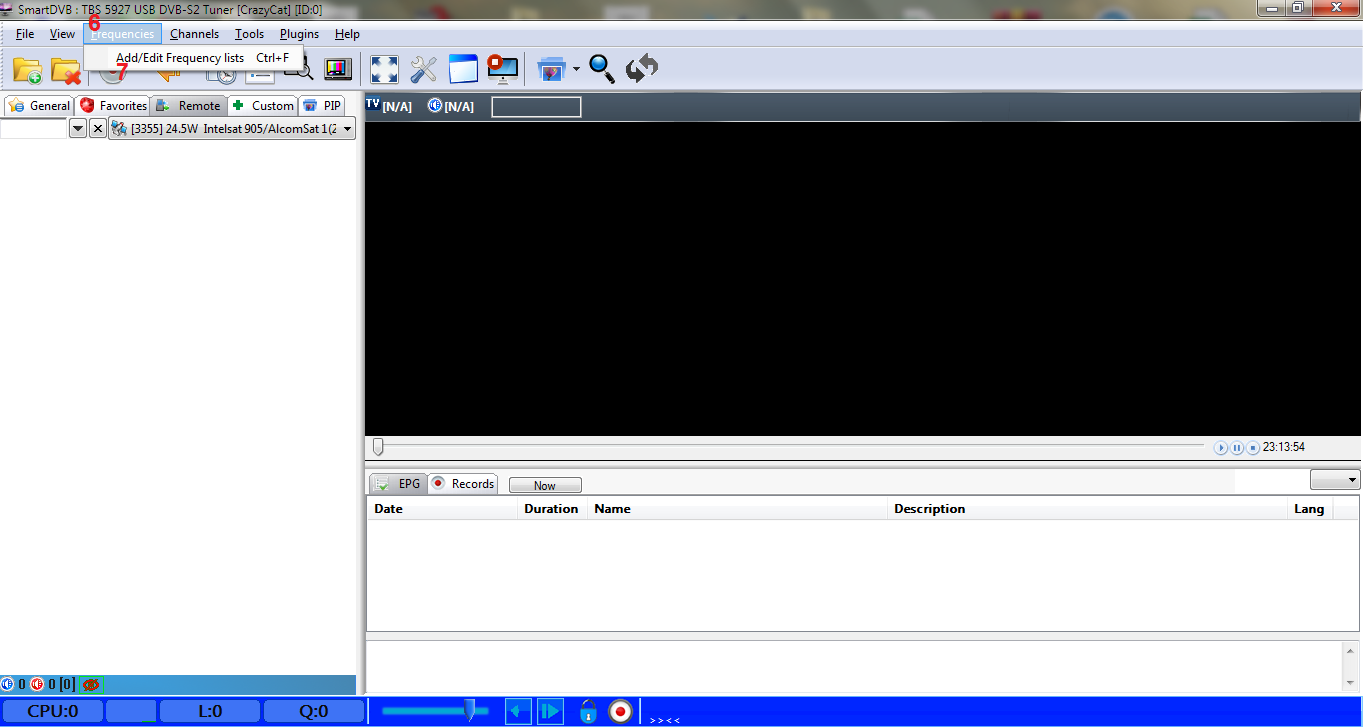Open the Plugins menu

coord(299,34)
